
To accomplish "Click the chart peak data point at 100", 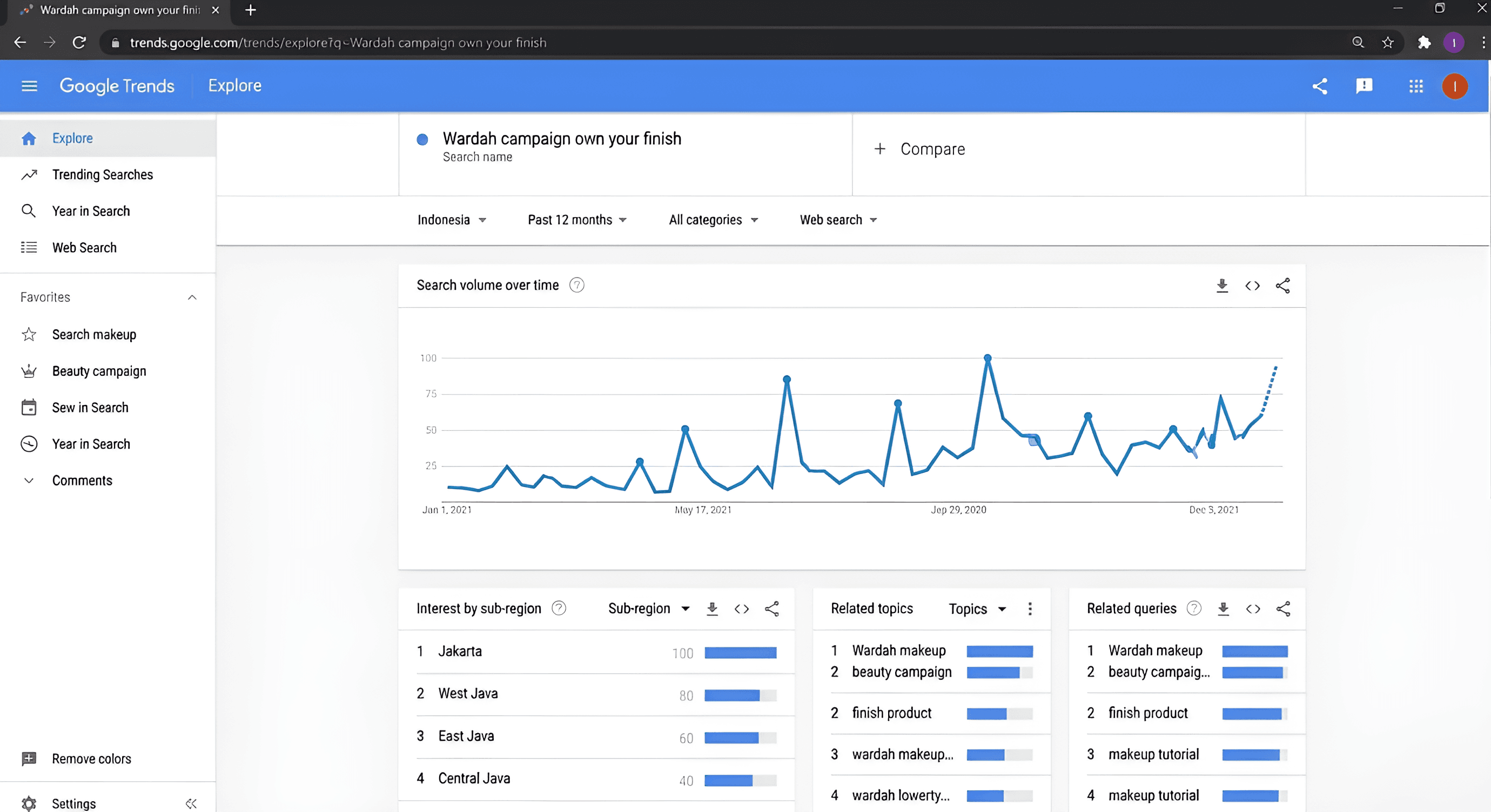I will coord(988,358).
